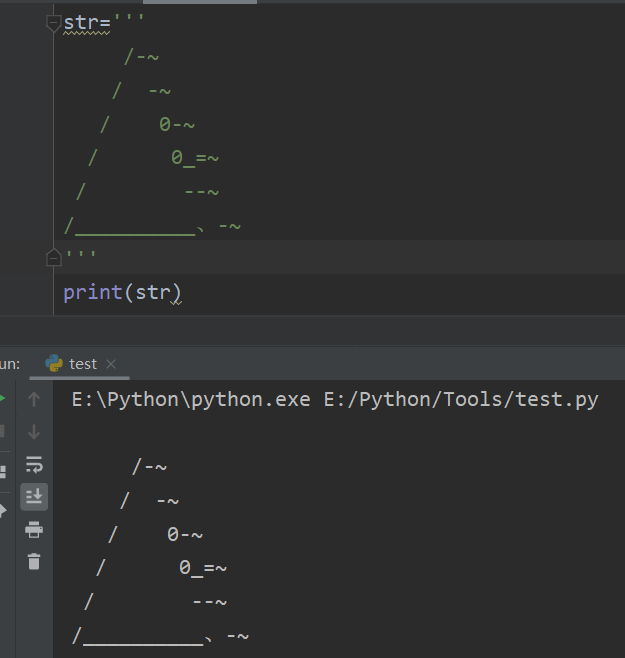Place cursor on the str variable declaration
625x658 pixels.
tap(76, 23)
